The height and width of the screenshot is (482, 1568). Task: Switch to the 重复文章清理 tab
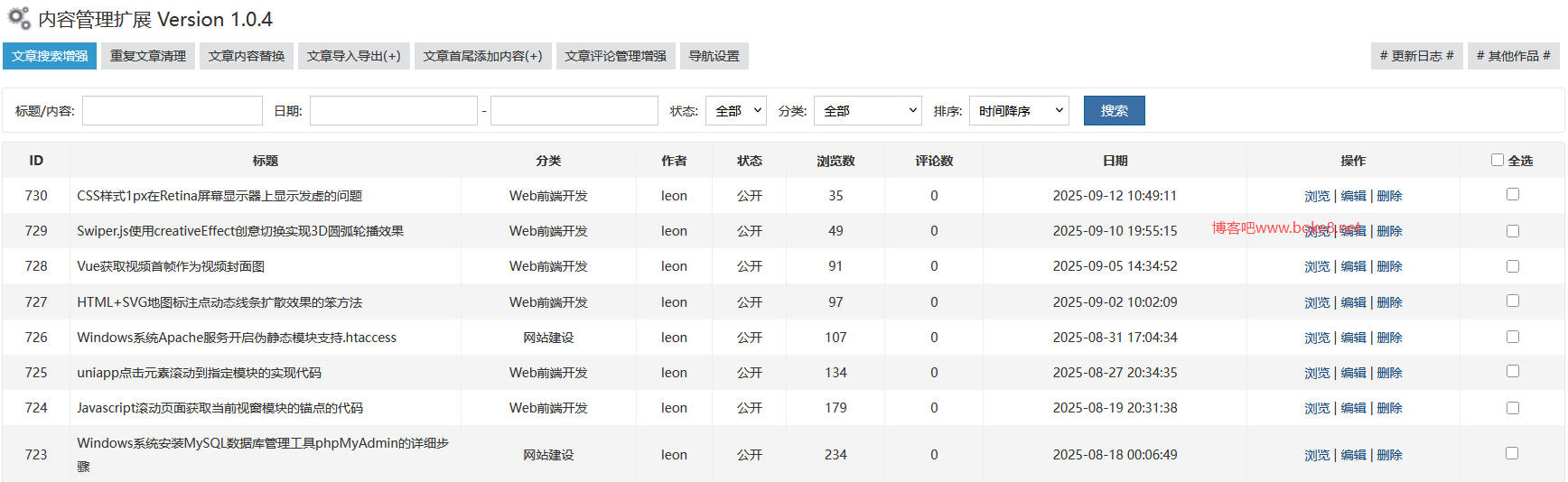pyautogui.click(x=148, y=56)
